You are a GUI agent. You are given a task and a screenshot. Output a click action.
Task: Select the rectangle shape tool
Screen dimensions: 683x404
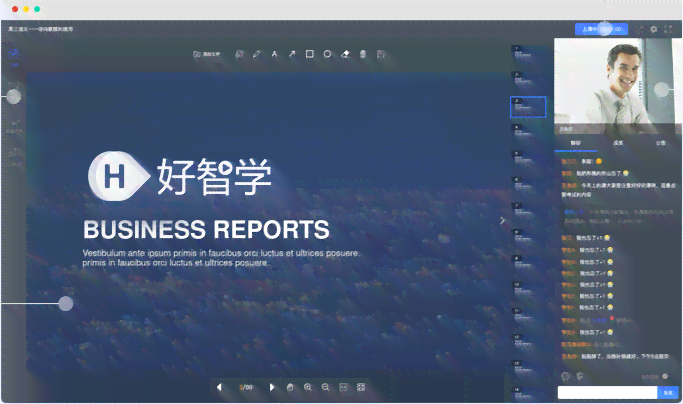pyautogui.click(x=310, y=54)
